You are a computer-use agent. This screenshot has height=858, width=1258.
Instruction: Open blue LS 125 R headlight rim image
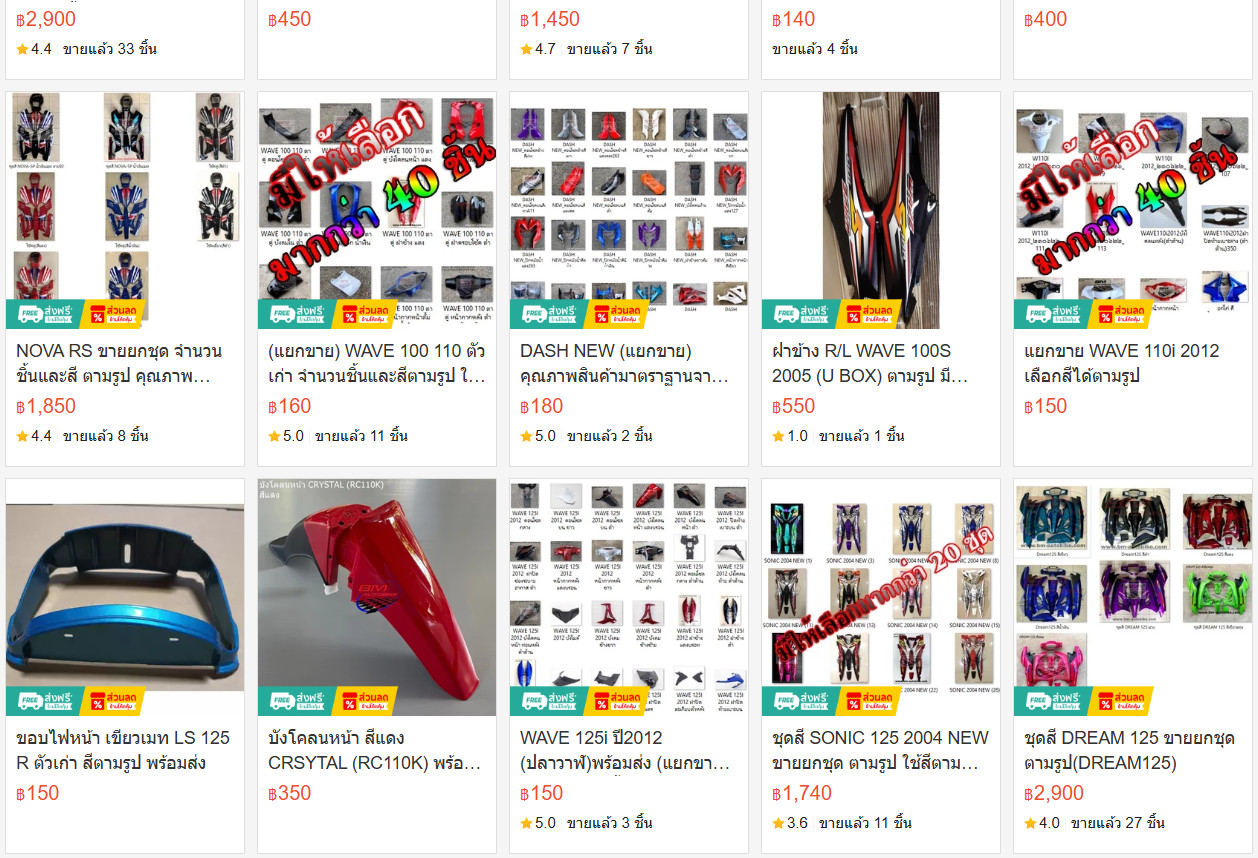(x=125, y=597)
